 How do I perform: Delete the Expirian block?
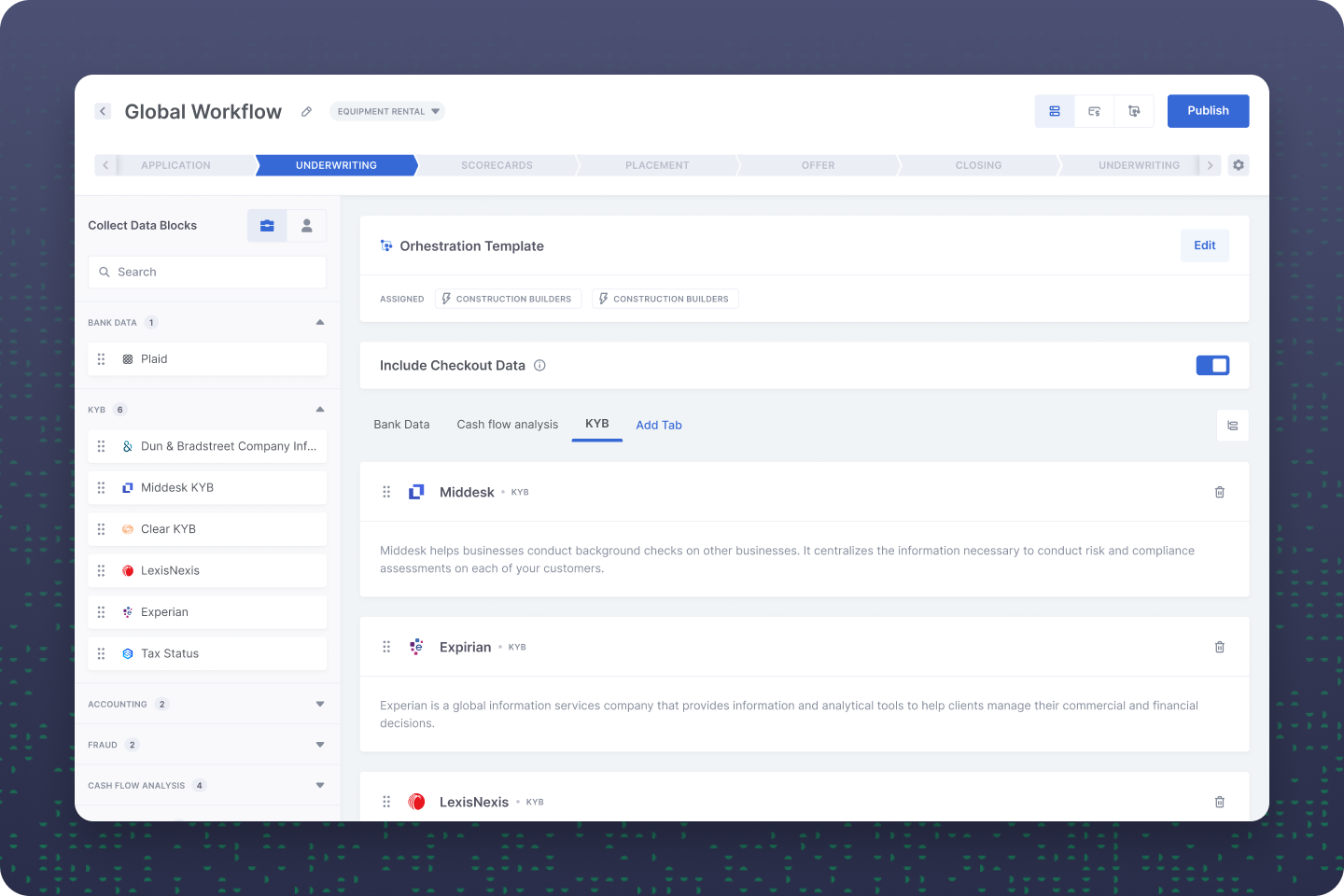coord(1220,647)
